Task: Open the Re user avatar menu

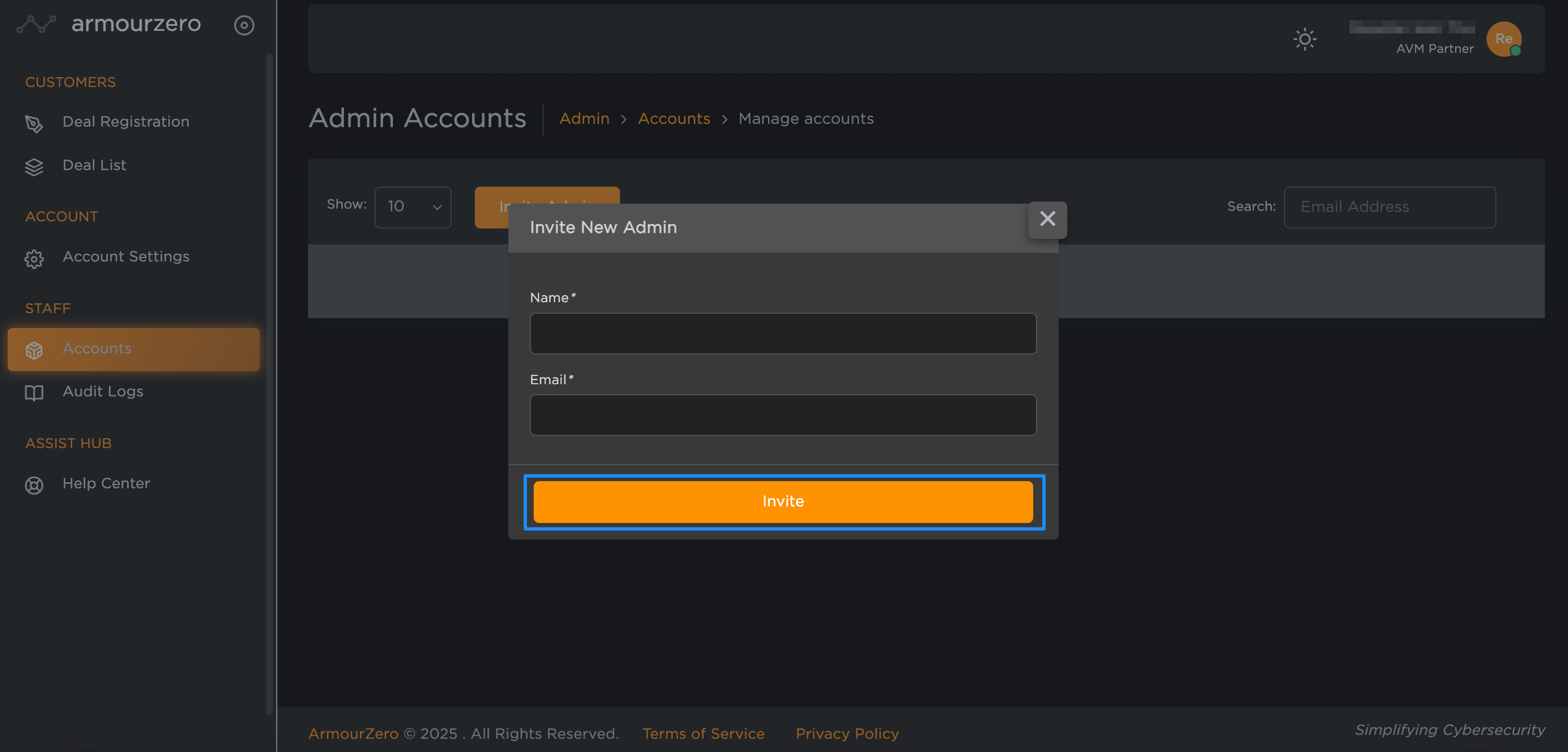Action: click(1503, 39)
